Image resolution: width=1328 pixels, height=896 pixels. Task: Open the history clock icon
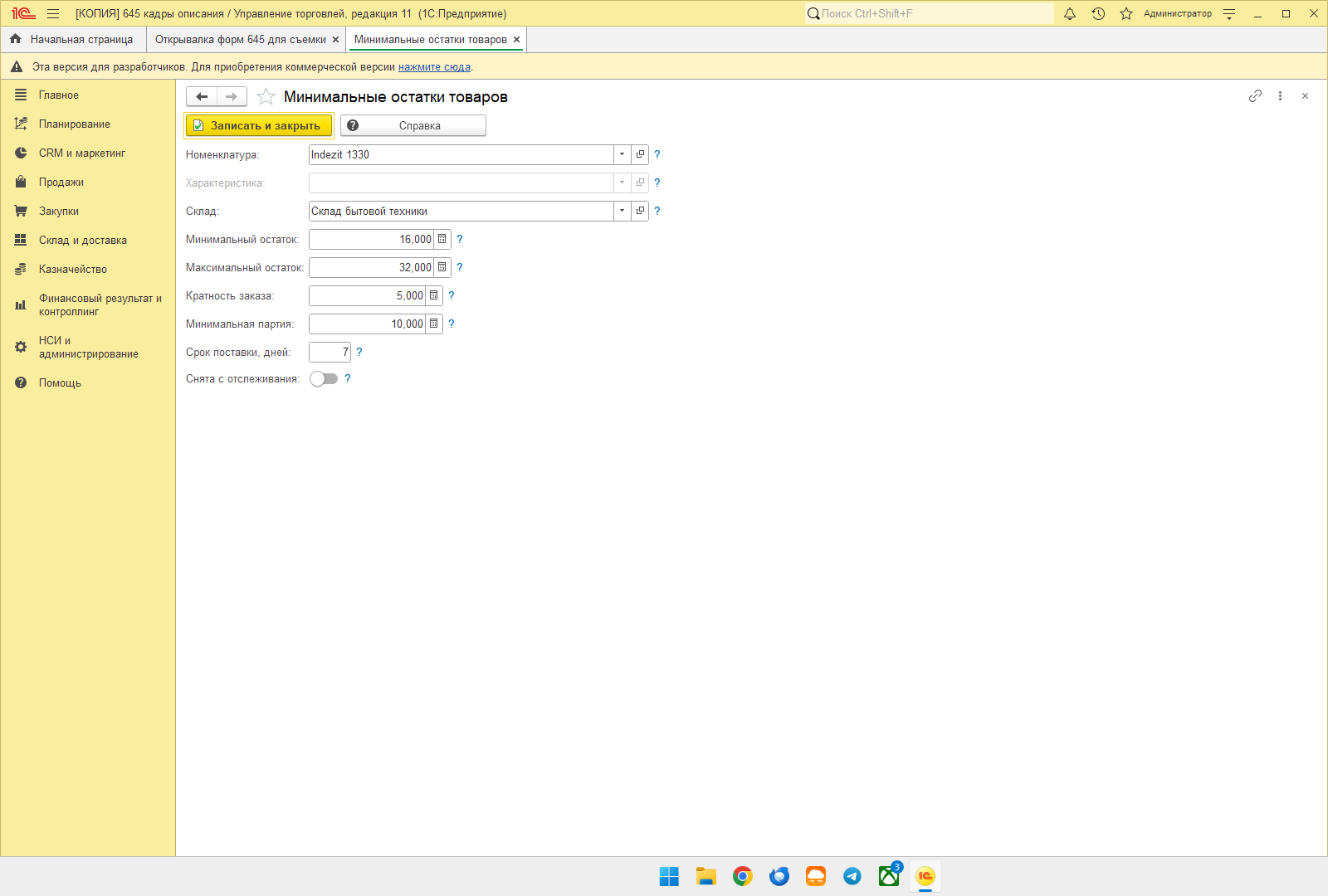(1098, 13)
